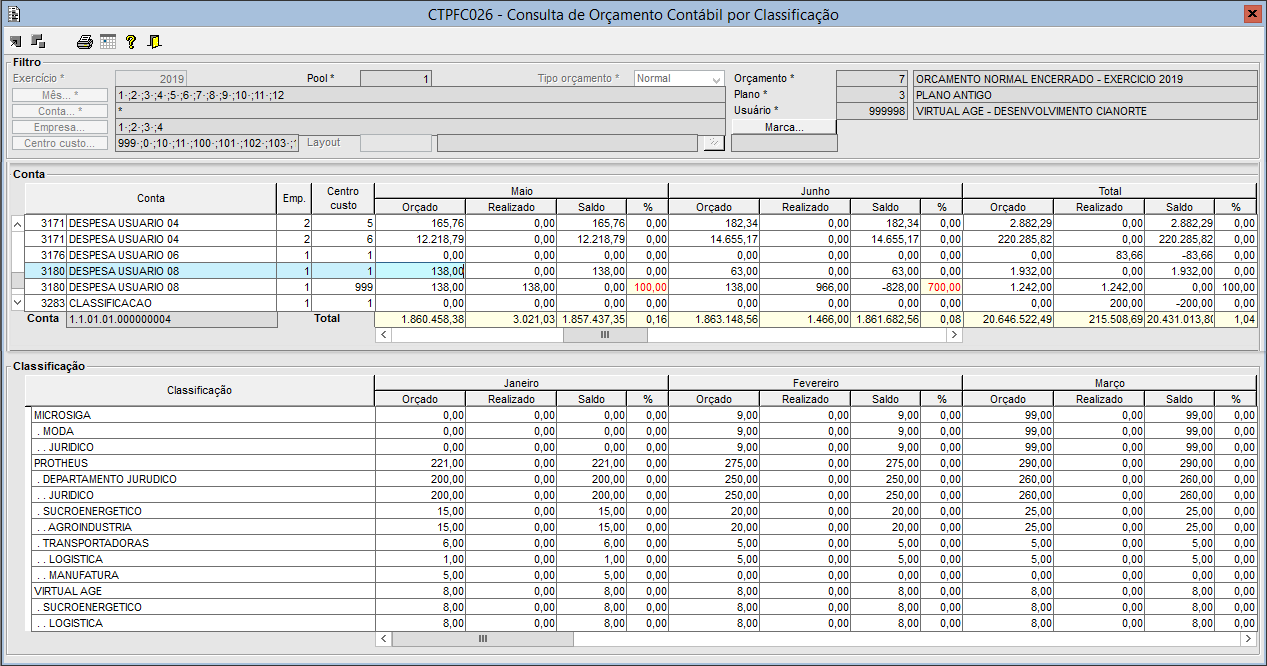Click the Centro custo... button
This screenshot has height=666, width=1267.
coord(60,144)
